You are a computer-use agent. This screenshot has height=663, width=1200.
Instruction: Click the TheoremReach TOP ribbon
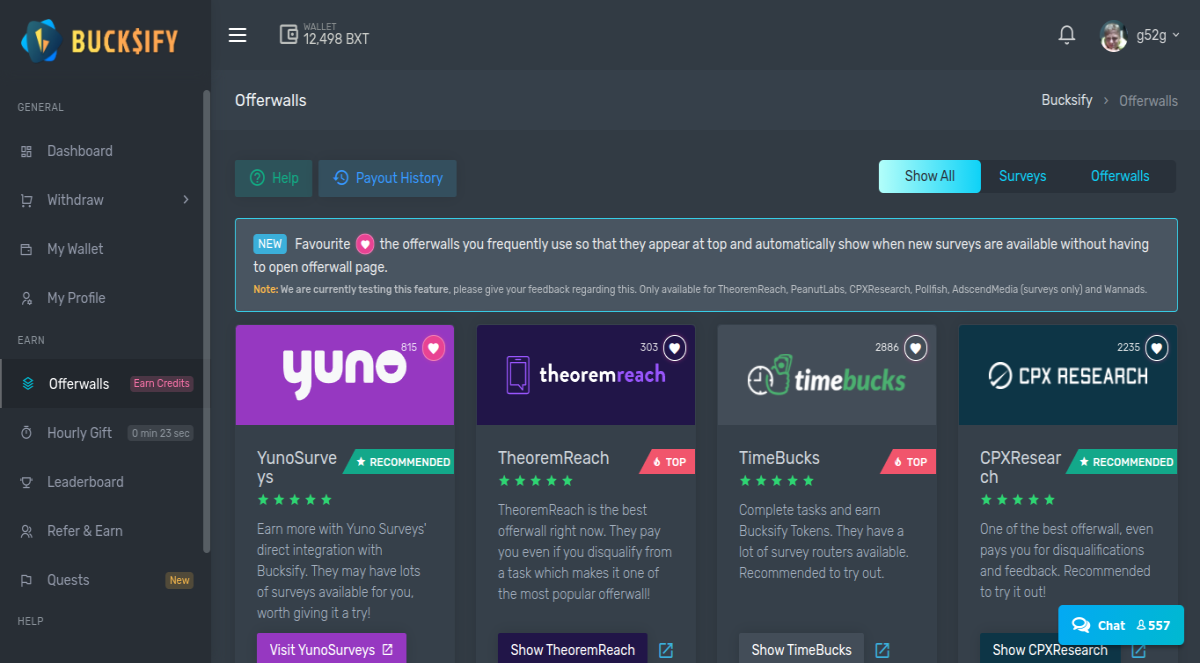click(x=669, y=462)
